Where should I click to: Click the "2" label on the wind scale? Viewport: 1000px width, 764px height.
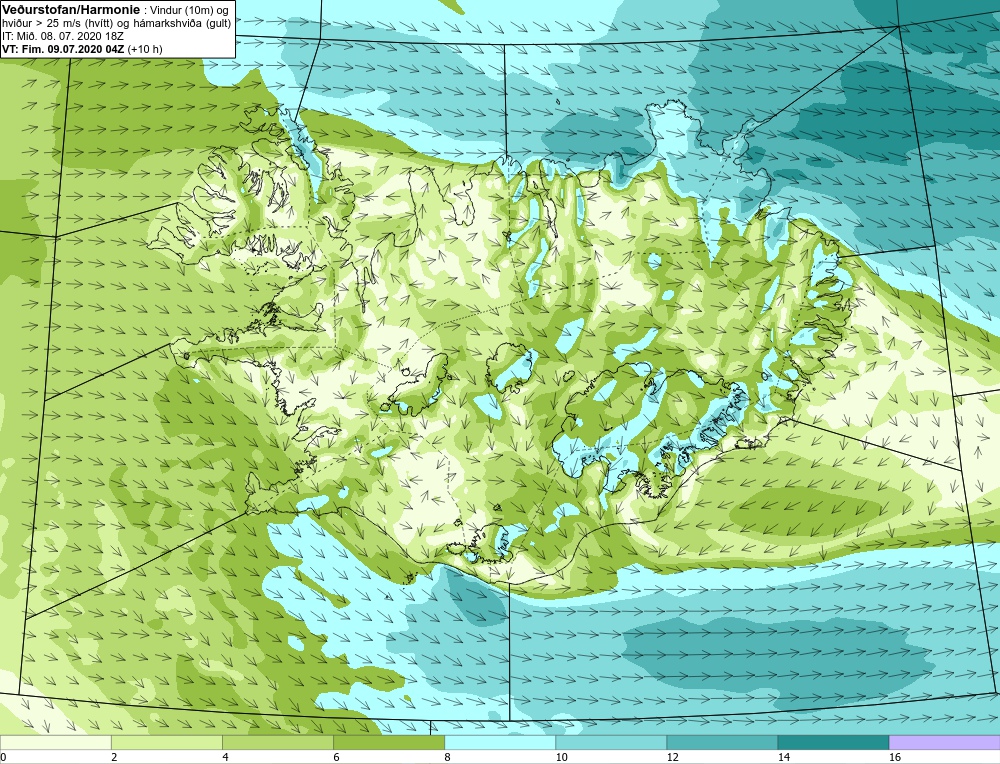pyautogui.click(x=114, y=757)
